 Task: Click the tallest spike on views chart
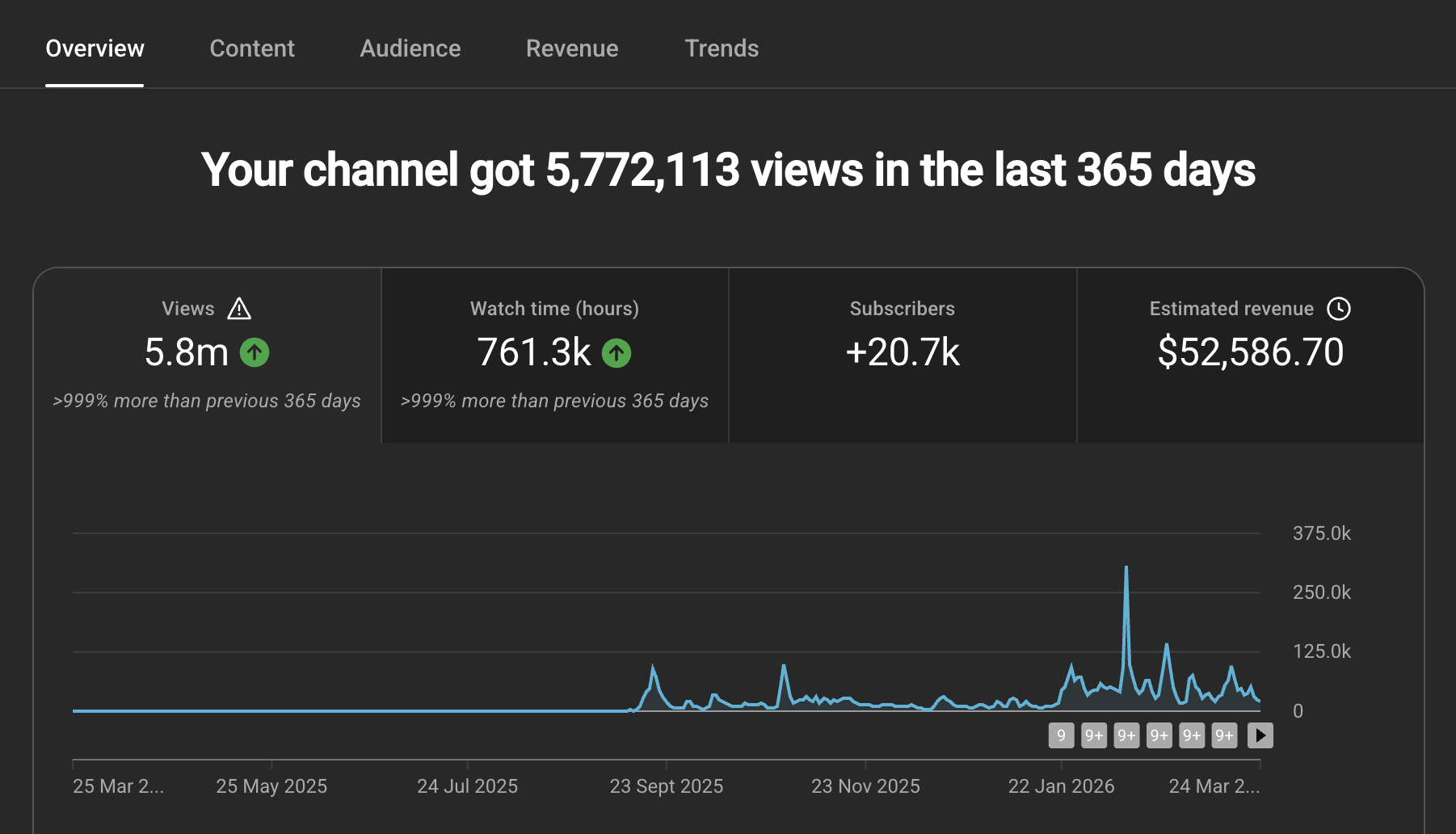pos(1126,569)
